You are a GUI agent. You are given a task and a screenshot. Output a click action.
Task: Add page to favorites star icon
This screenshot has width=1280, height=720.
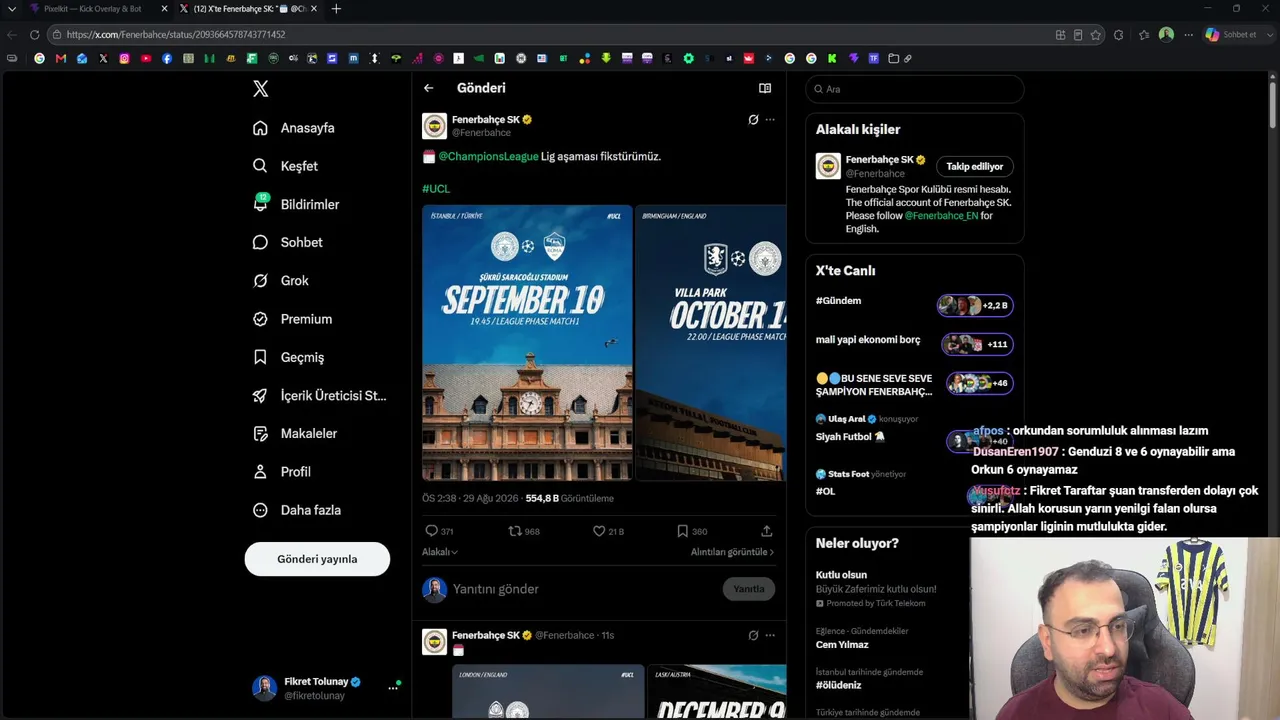[1096, 35]
